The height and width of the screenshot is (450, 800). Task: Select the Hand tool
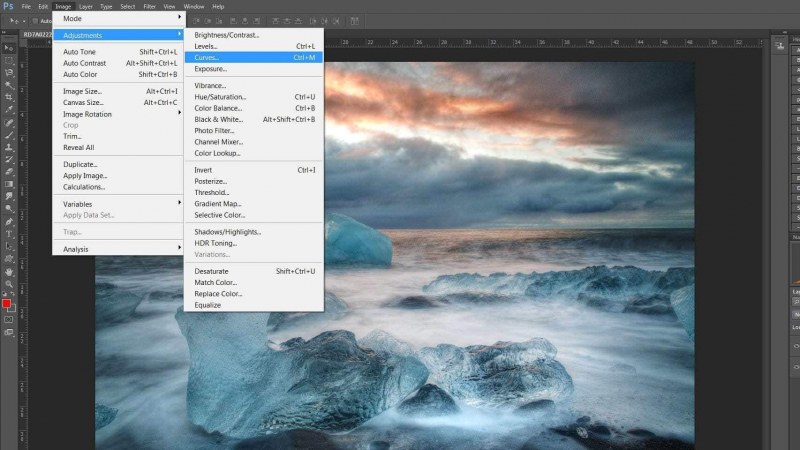tap(9, 270)
